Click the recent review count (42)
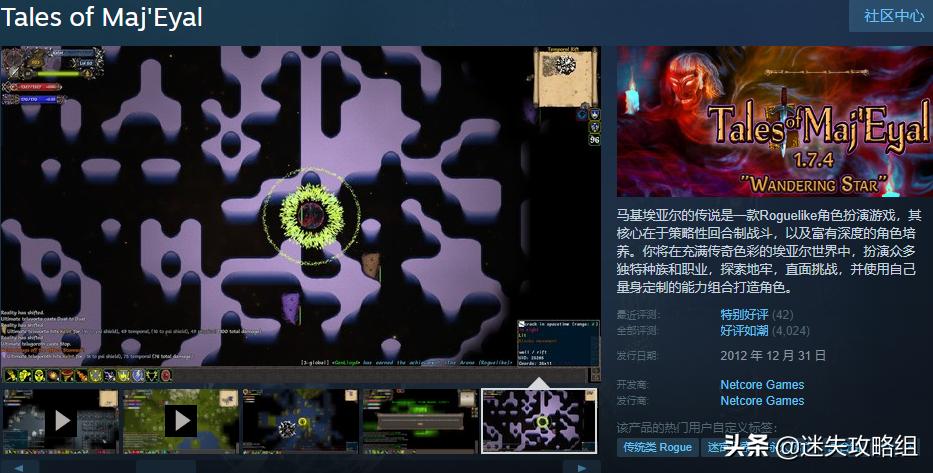This screenshot has width=933, height=473. (x=782, y=314)
